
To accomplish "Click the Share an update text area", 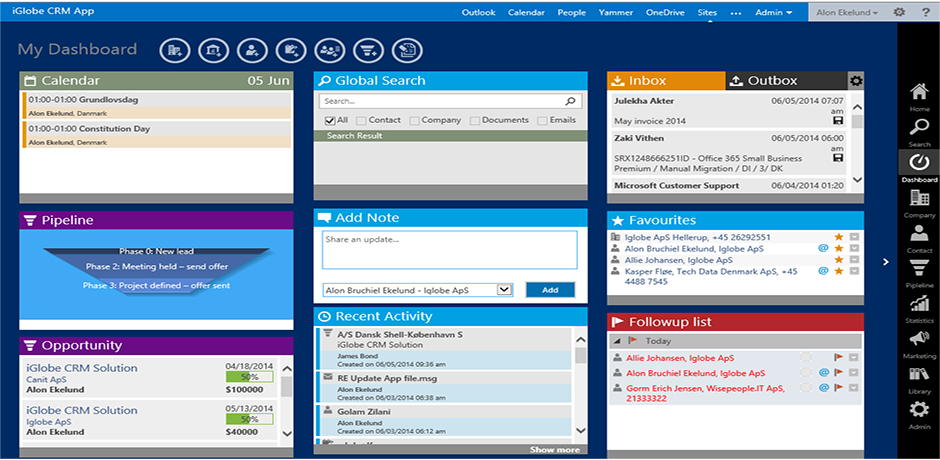I will coord(450,249).
